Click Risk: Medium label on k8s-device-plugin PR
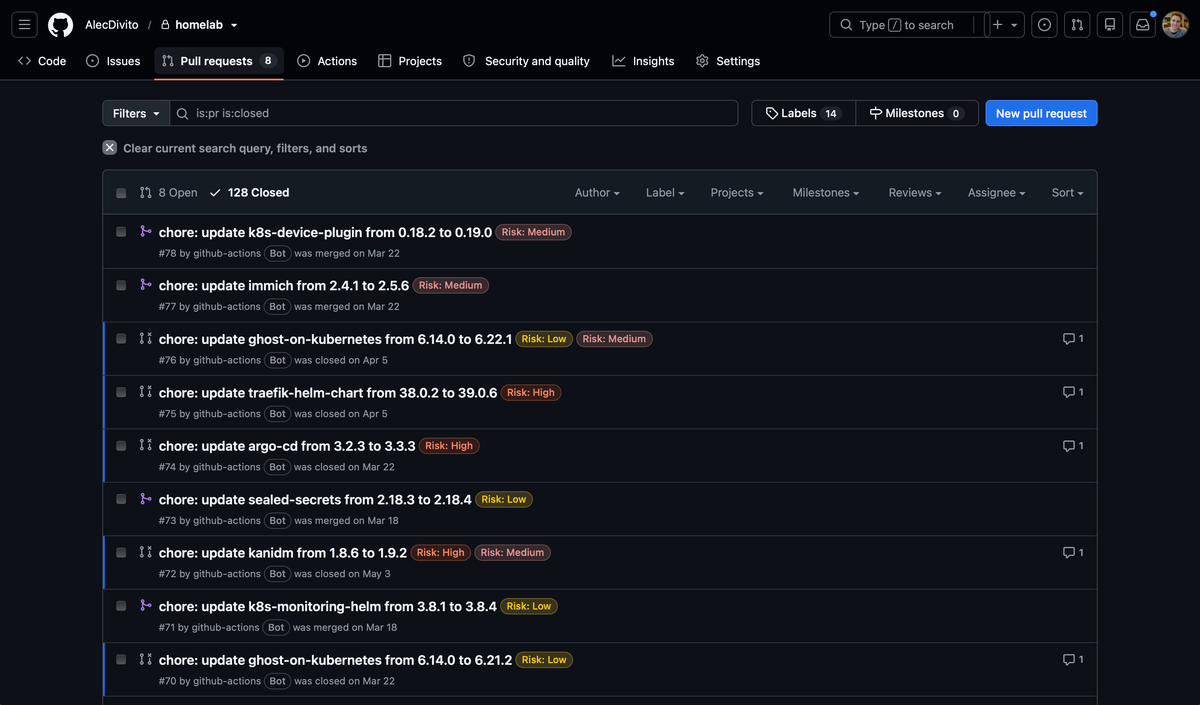1200x705 pixels. pyautogui.click(x=533, y=232)
